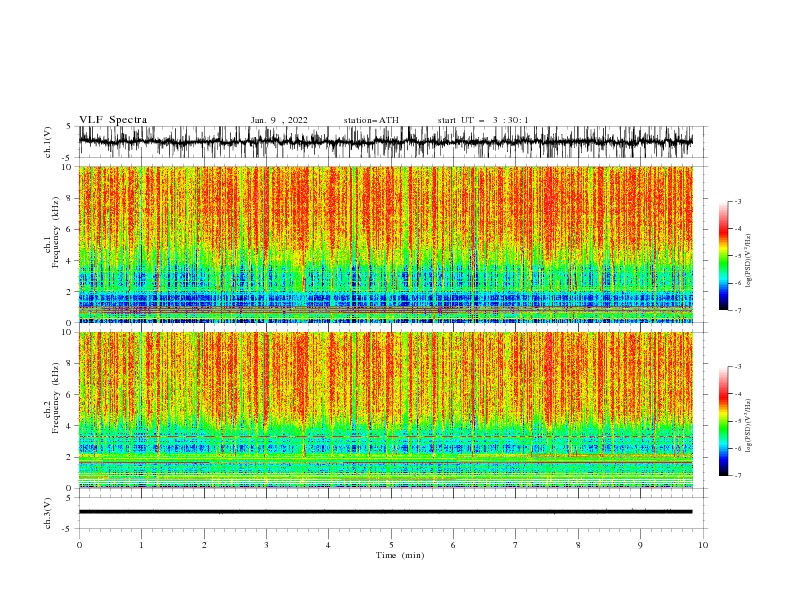Click the ch.1 'Frequency (kHz)' axis label

tap(56, 233)
